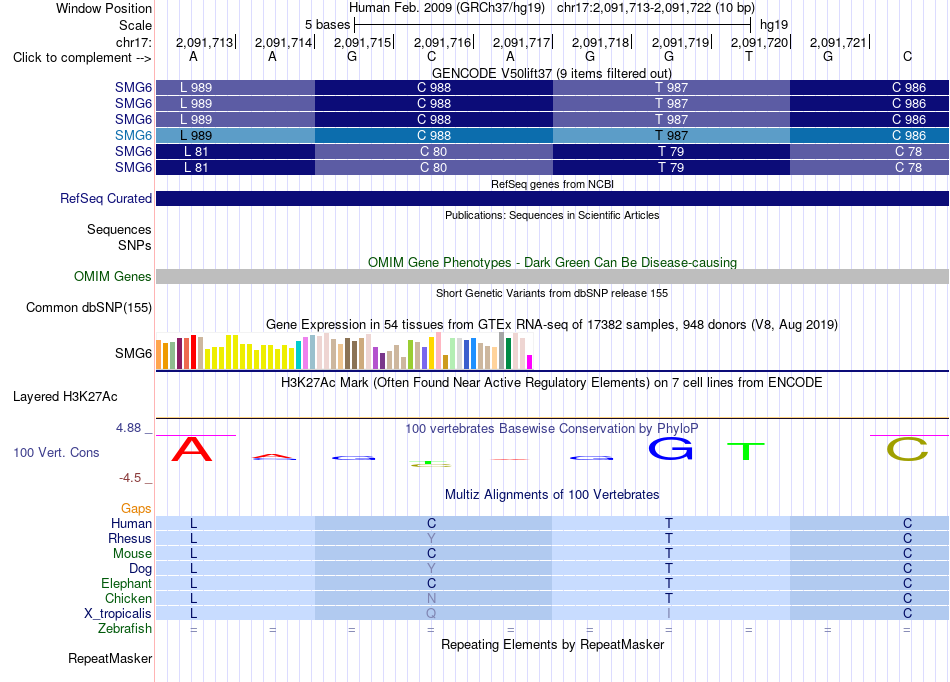Click the RepeatMasker track label
The image size is (950, 682).
(x=110, y=658)
